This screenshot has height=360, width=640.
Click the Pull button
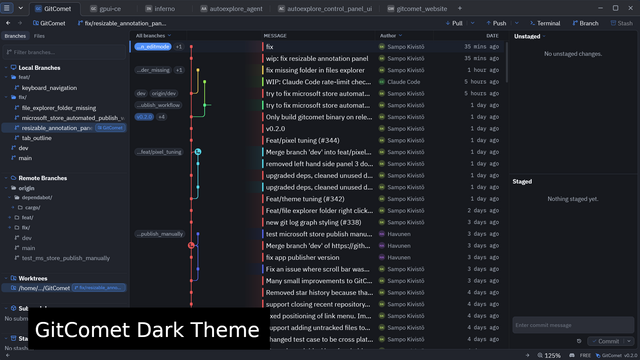[454, 23]
